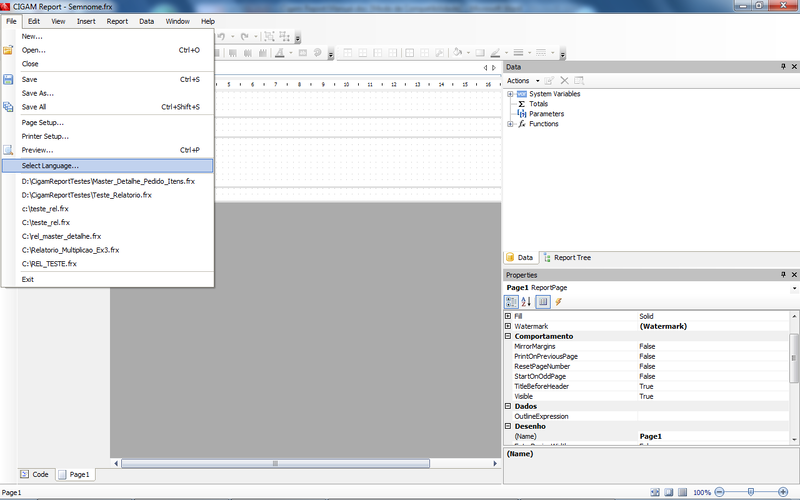Screen dimensions: 800x500
Task: Switch to the Code tab
Action: pyautogui.click(x=35, y=474)
